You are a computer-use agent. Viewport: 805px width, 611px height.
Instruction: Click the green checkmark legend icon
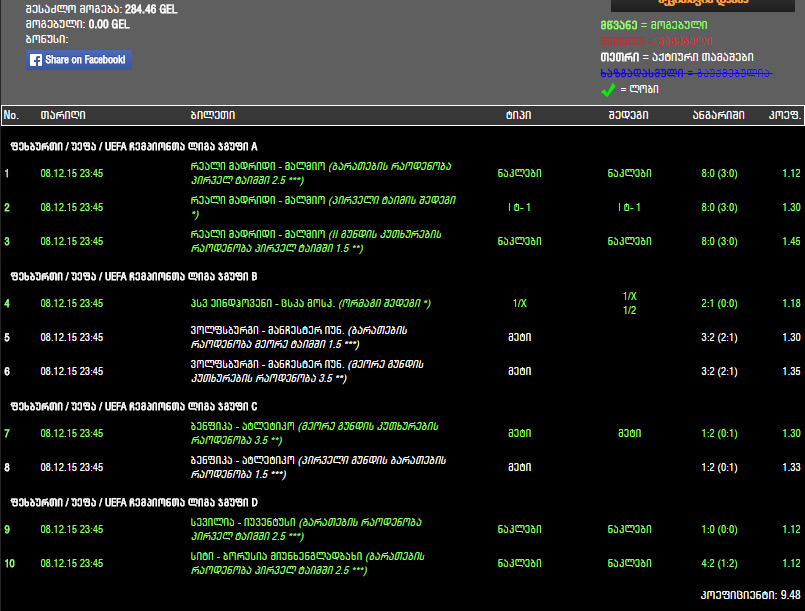coord(608,90)
